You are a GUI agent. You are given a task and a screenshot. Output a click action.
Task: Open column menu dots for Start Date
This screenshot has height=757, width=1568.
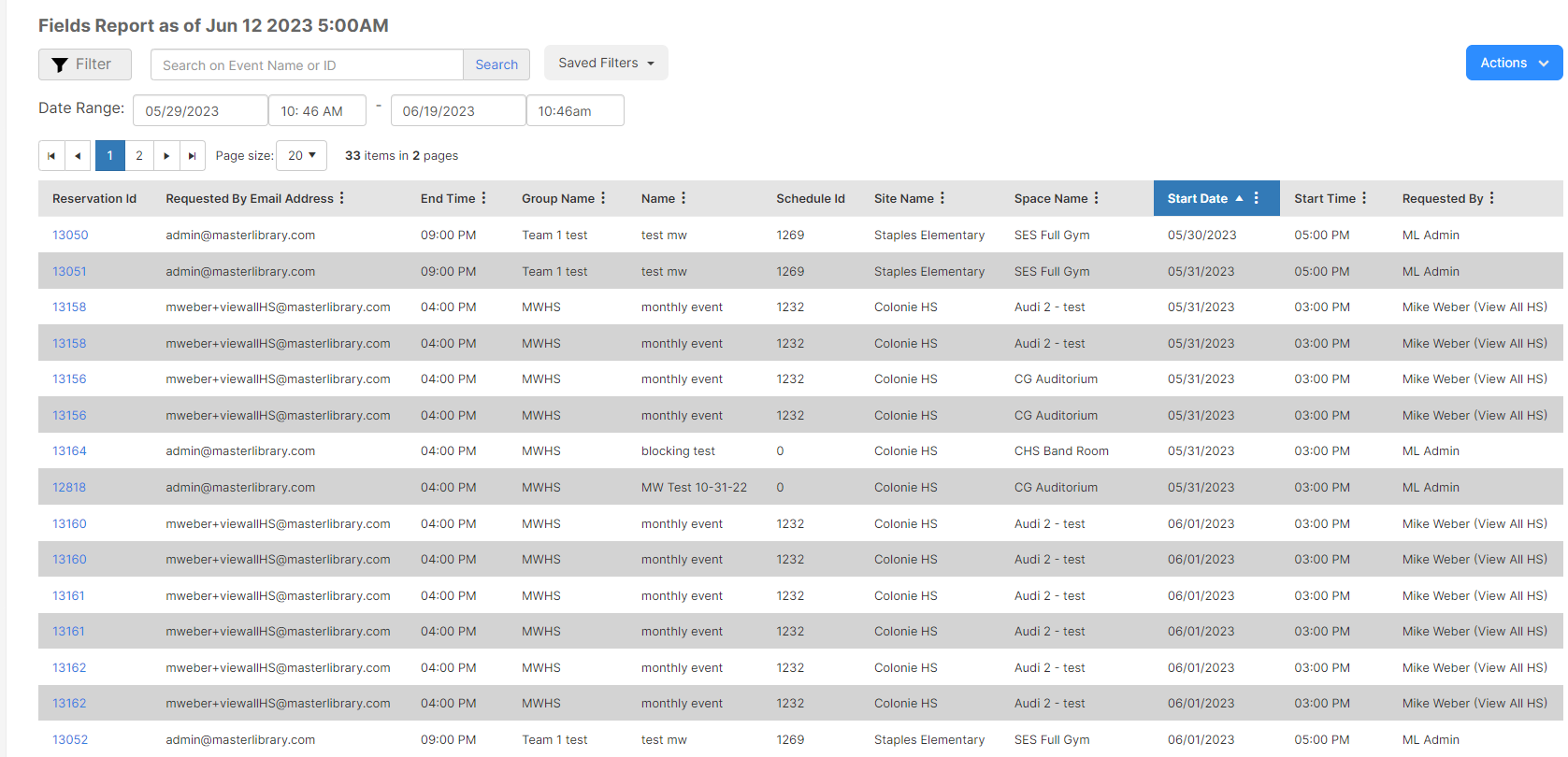(x=1257, y=198)
